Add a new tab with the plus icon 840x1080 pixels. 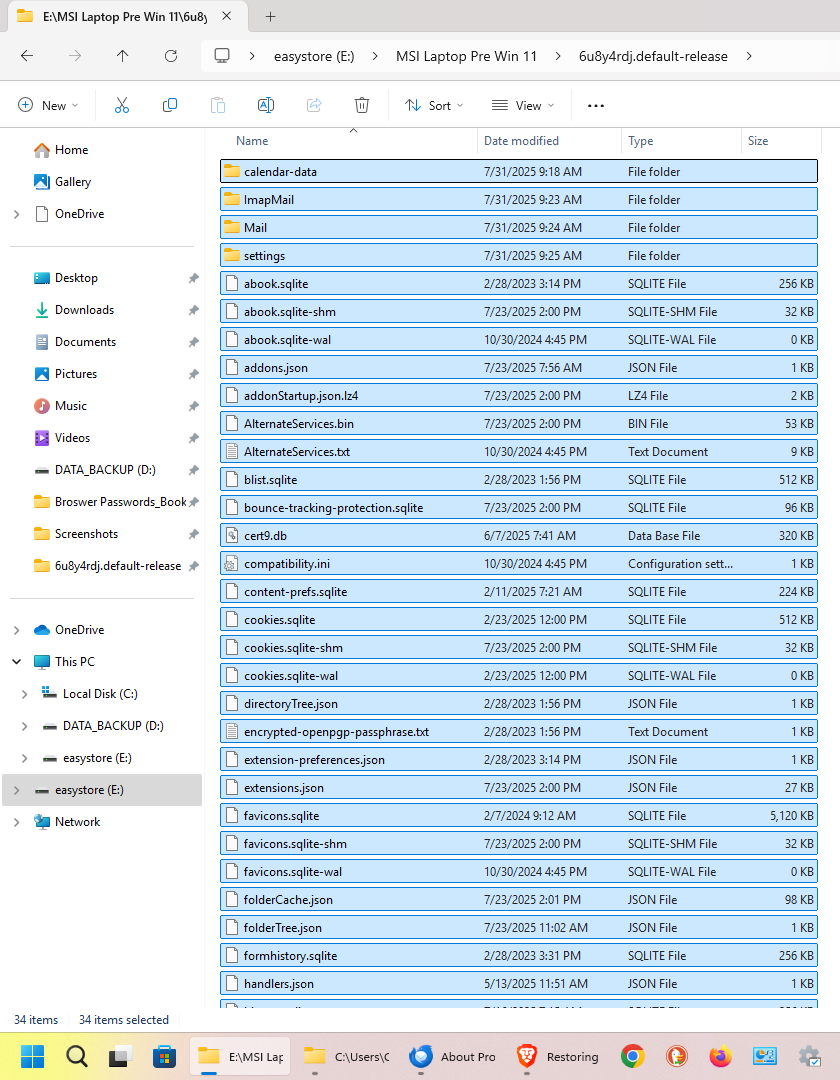tap(271, 17)
